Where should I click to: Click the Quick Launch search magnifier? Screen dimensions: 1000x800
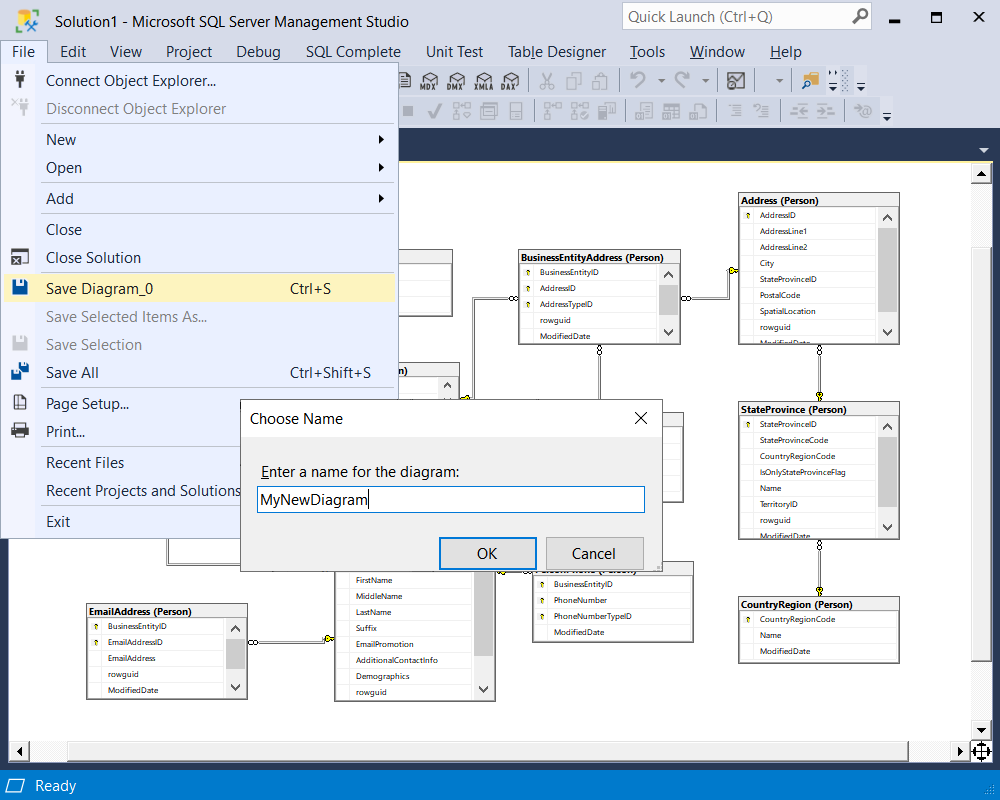[858, 16]
